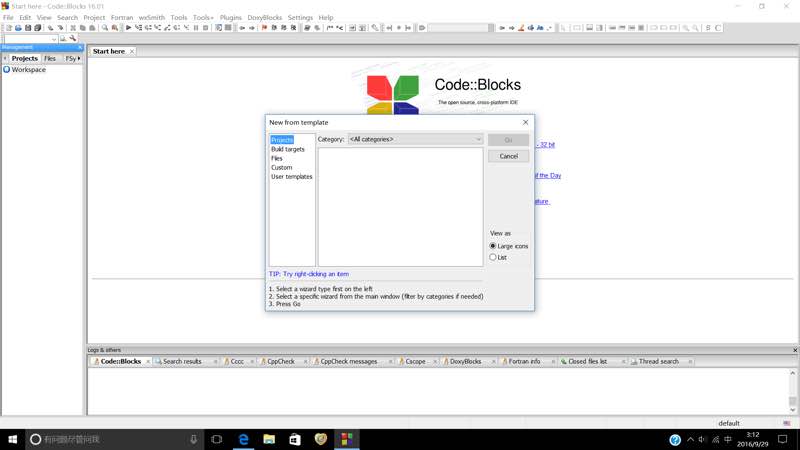The image size is (800, 450).
Task: Click the Redo toolbar icon
Action: 60,28
